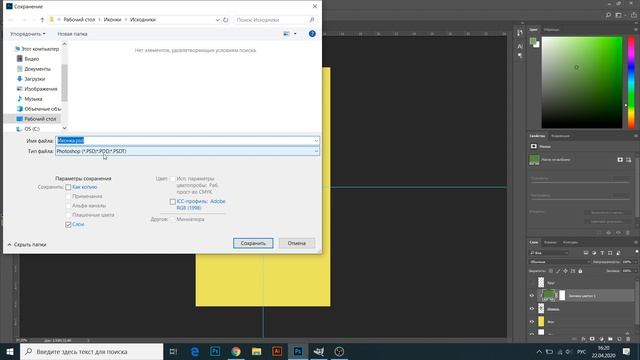Click the delete layer trash icon

628,339
